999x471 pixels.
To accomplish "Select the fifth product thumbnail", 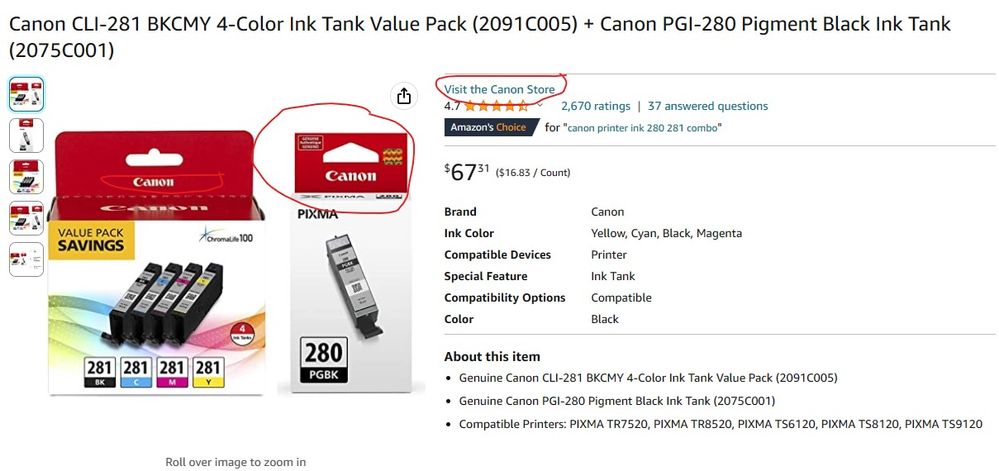I will [26, 259].
